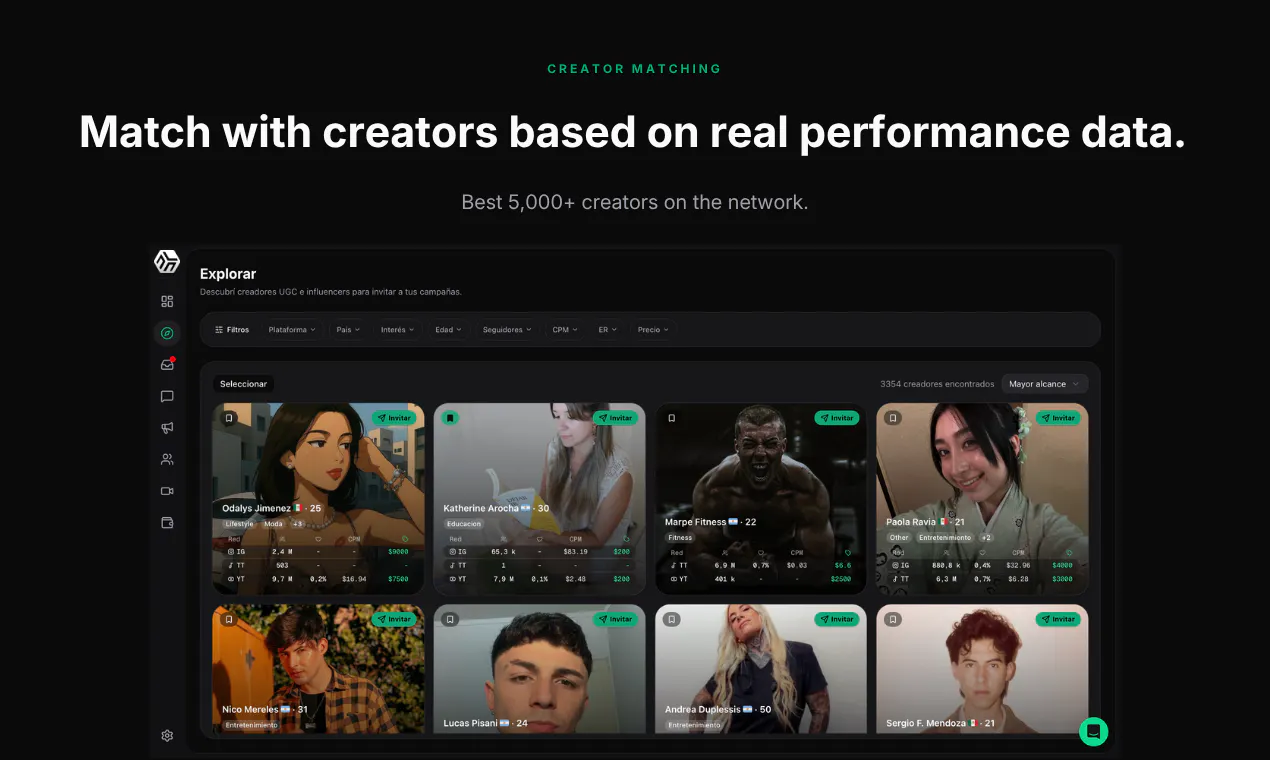Open the video camera icon in the sidebar
This screenshot has width=1270, height=760.
click(167, 491)
